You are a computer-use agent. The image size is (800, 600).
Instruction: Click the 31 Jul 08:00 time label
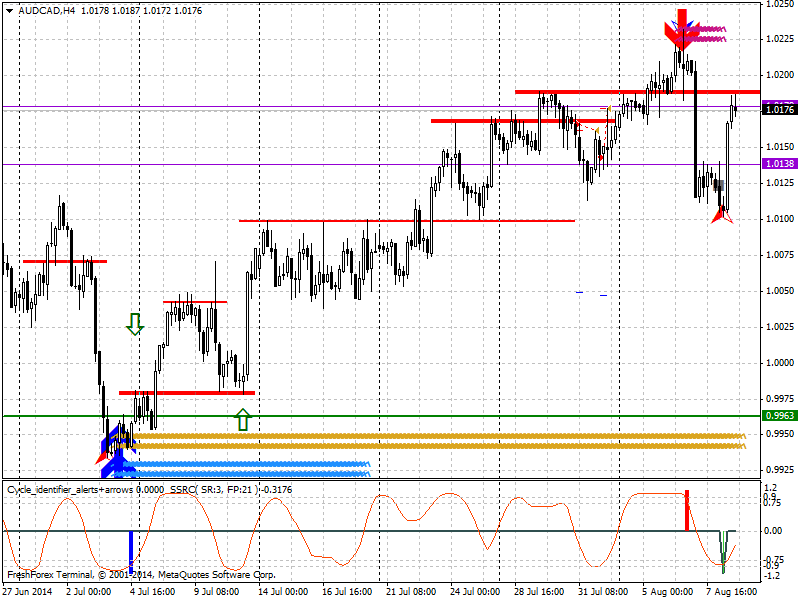click(603, 592)
